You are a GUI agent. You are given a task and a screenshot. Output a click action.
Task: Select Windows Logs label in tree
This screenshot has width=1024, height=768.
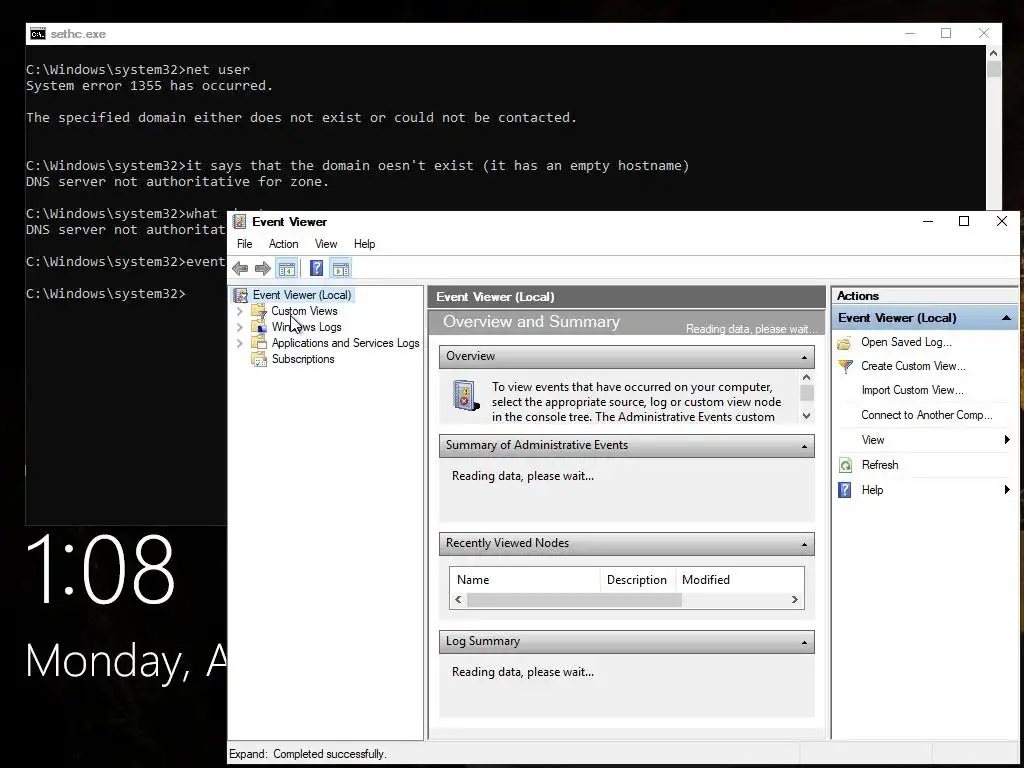pos(306,327)
